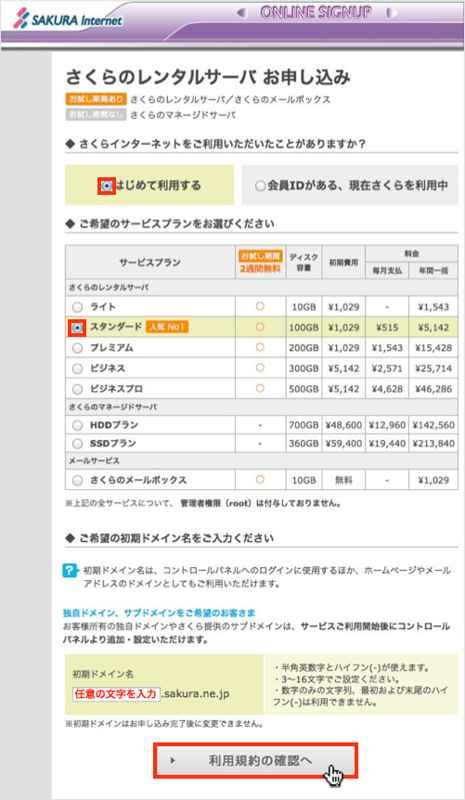This screenshot has width=465, height=800.
Task: Click the 初期費用 column header
Action: point(344,263)
